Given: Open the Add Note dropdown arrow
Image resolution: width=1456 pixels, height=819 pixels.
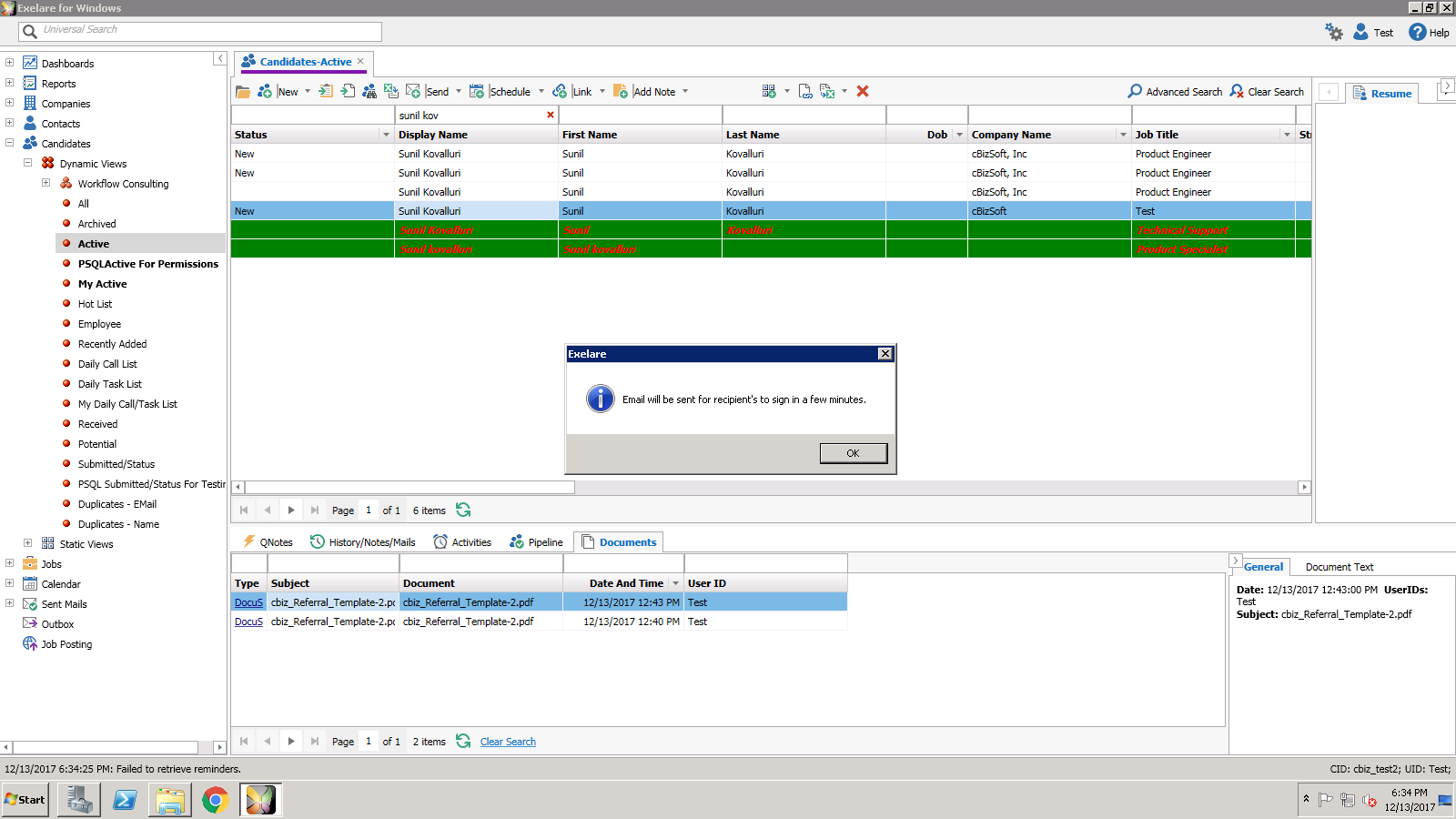Looking at the screenshot, I should 685,91.
